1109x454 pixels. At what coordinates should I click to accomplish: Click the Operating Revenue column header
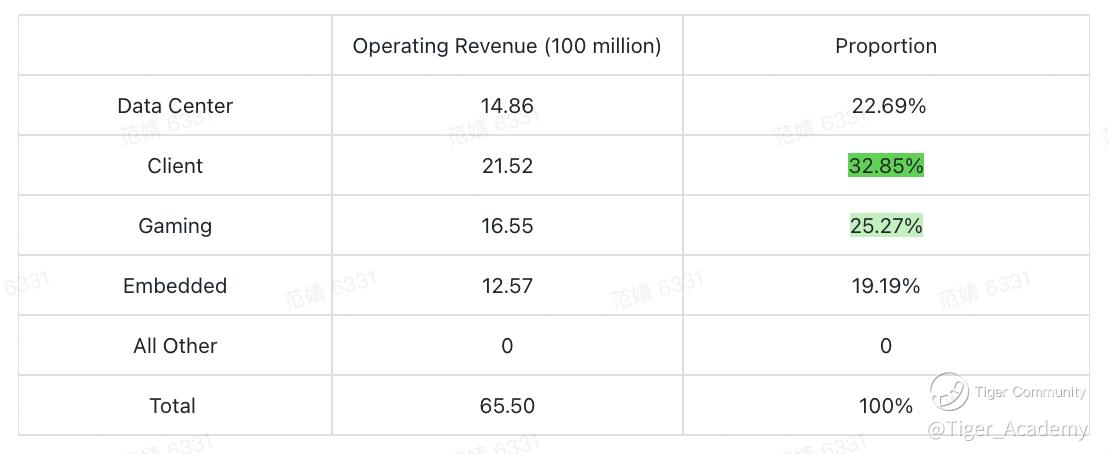[506, 46]
